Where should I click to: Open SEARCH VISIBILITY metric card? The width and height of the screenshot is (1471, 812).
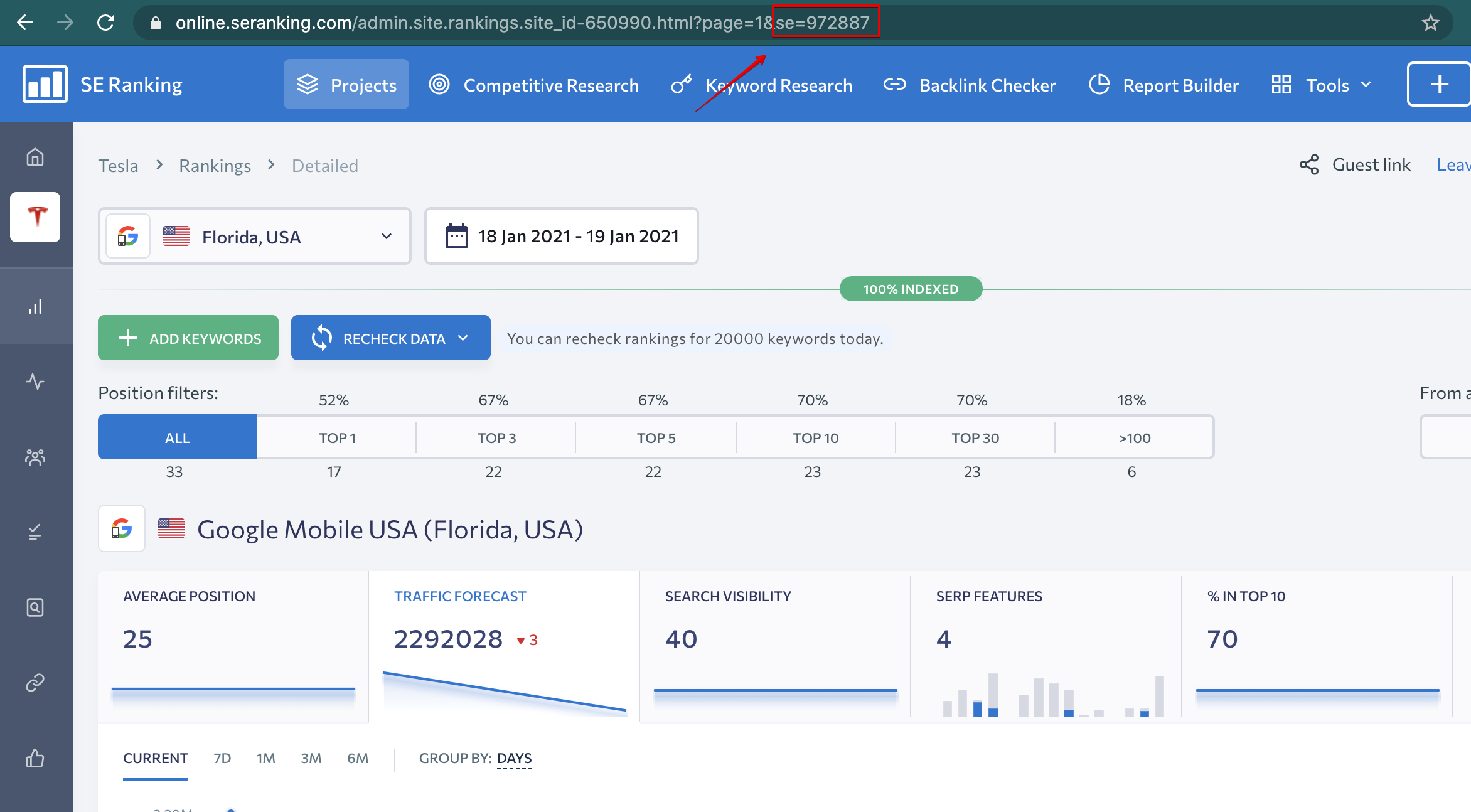tap(775, 646)
